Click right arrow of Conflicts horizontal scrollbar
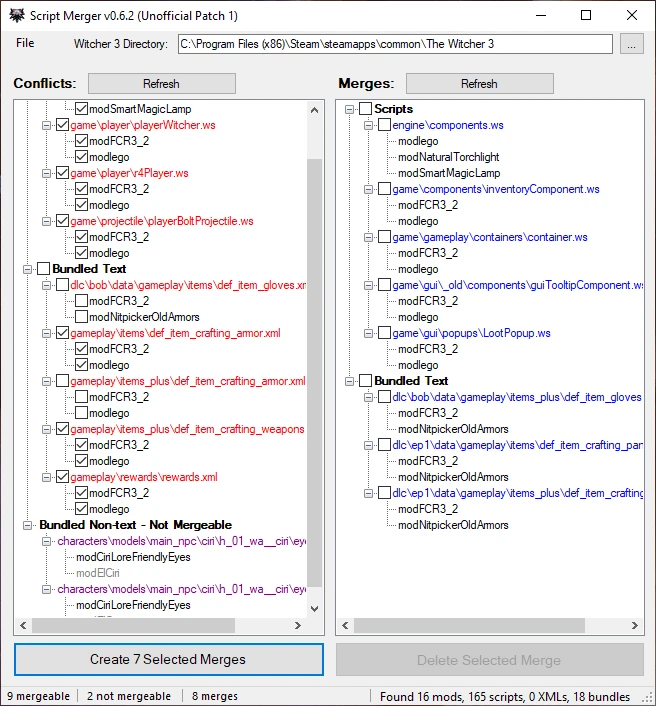The width and height of the screenshot is (656, 706). (x=298, y=625)
